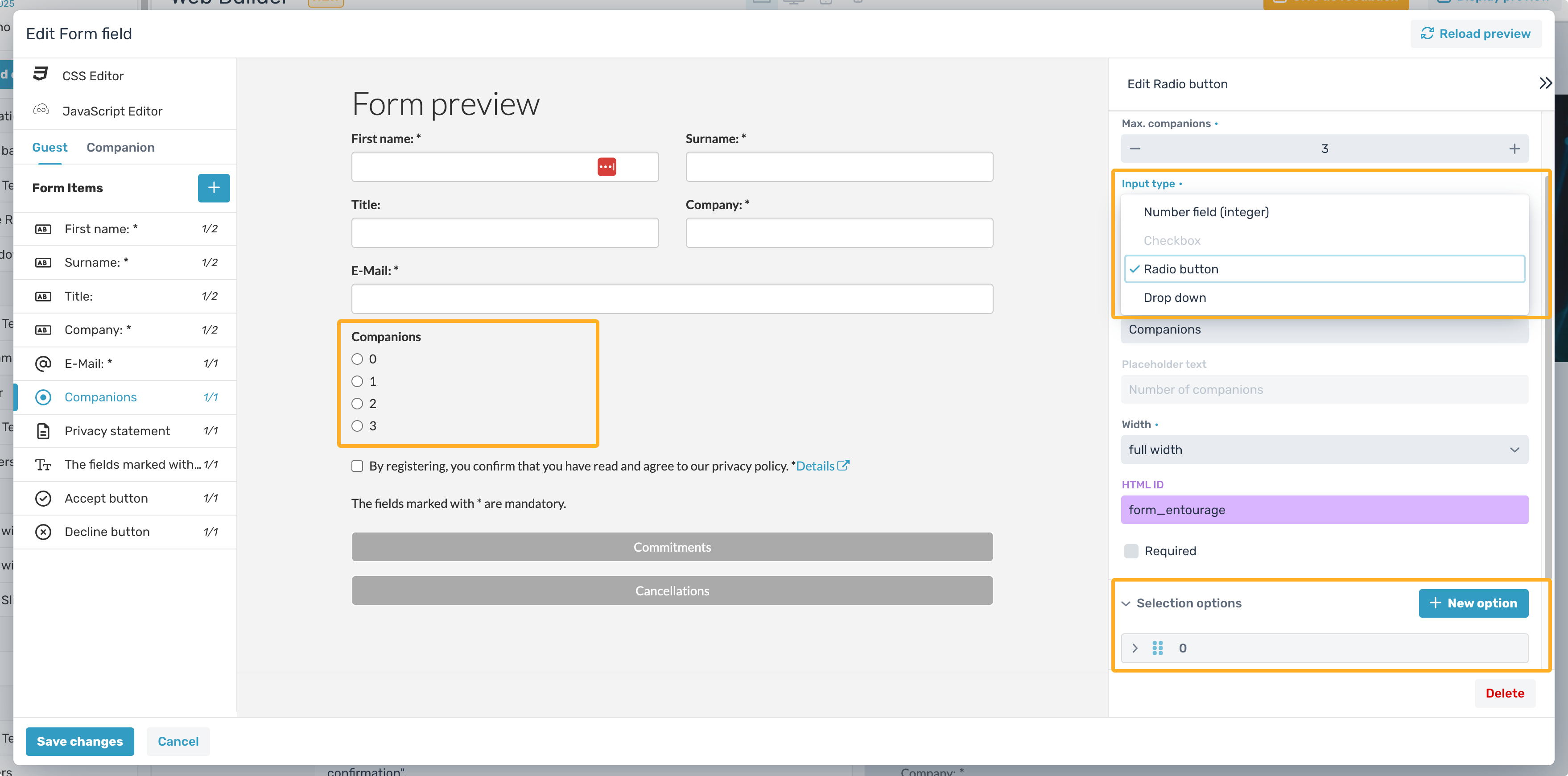Viewport: 1568px width, 776px height.
Task: Click the Placeholder text field
Action: pos(1325,389)
